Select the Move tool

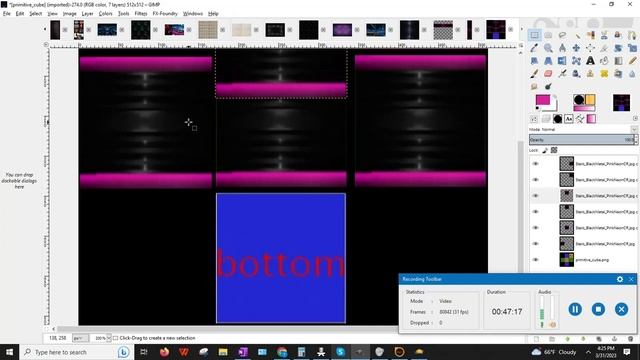pyautogui.click(x=576, y=48)
